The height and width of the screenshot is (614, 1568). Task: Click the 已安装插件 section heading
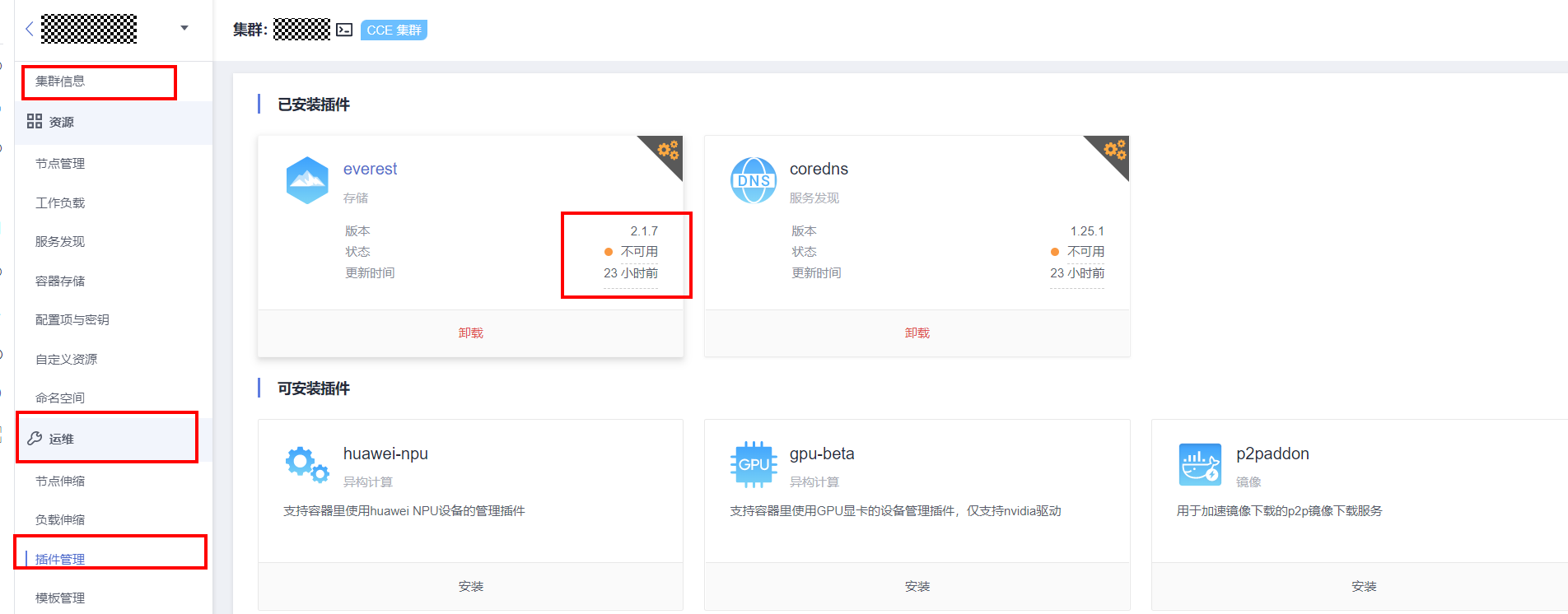(x=314, y=105)
